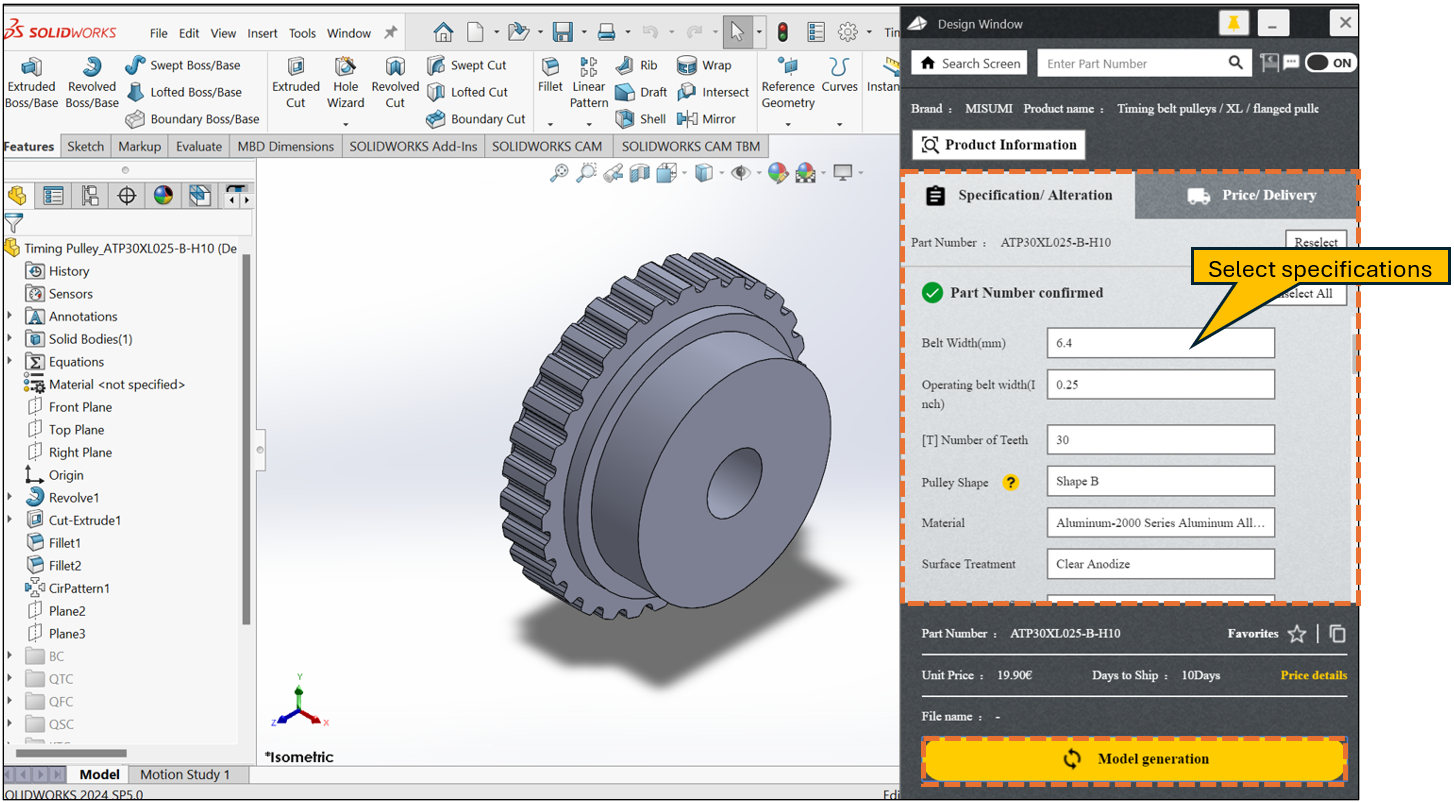Switch to the Price/ Delivery tab
This screenshot has width=1454, height=802.
[x=1250, y=196]
